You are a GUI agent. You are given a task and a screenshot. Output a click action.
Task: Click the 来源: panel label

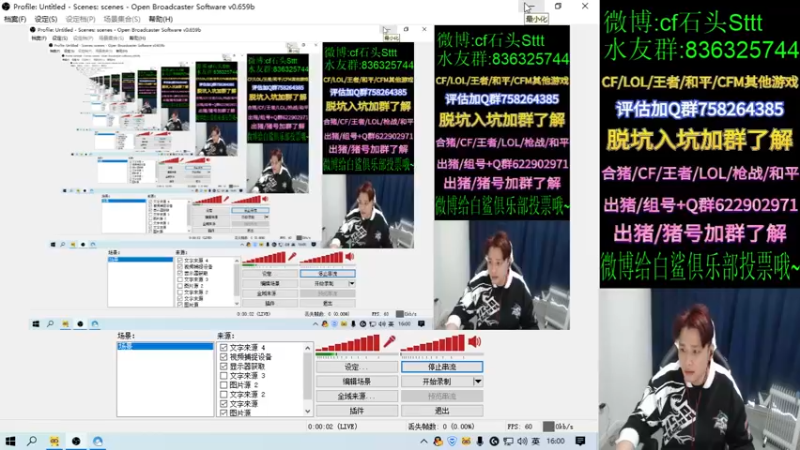(226, 336)
